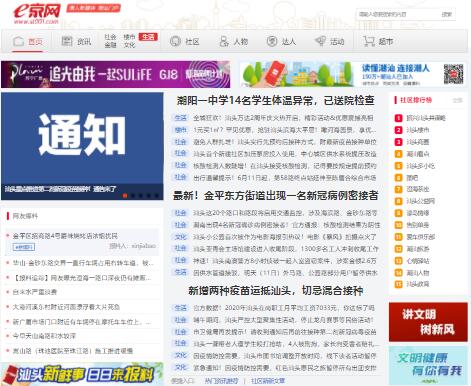The width and height of the screenshot is (471, 386).
Task: Open the 首页 home tab
Action: (35, 42)
